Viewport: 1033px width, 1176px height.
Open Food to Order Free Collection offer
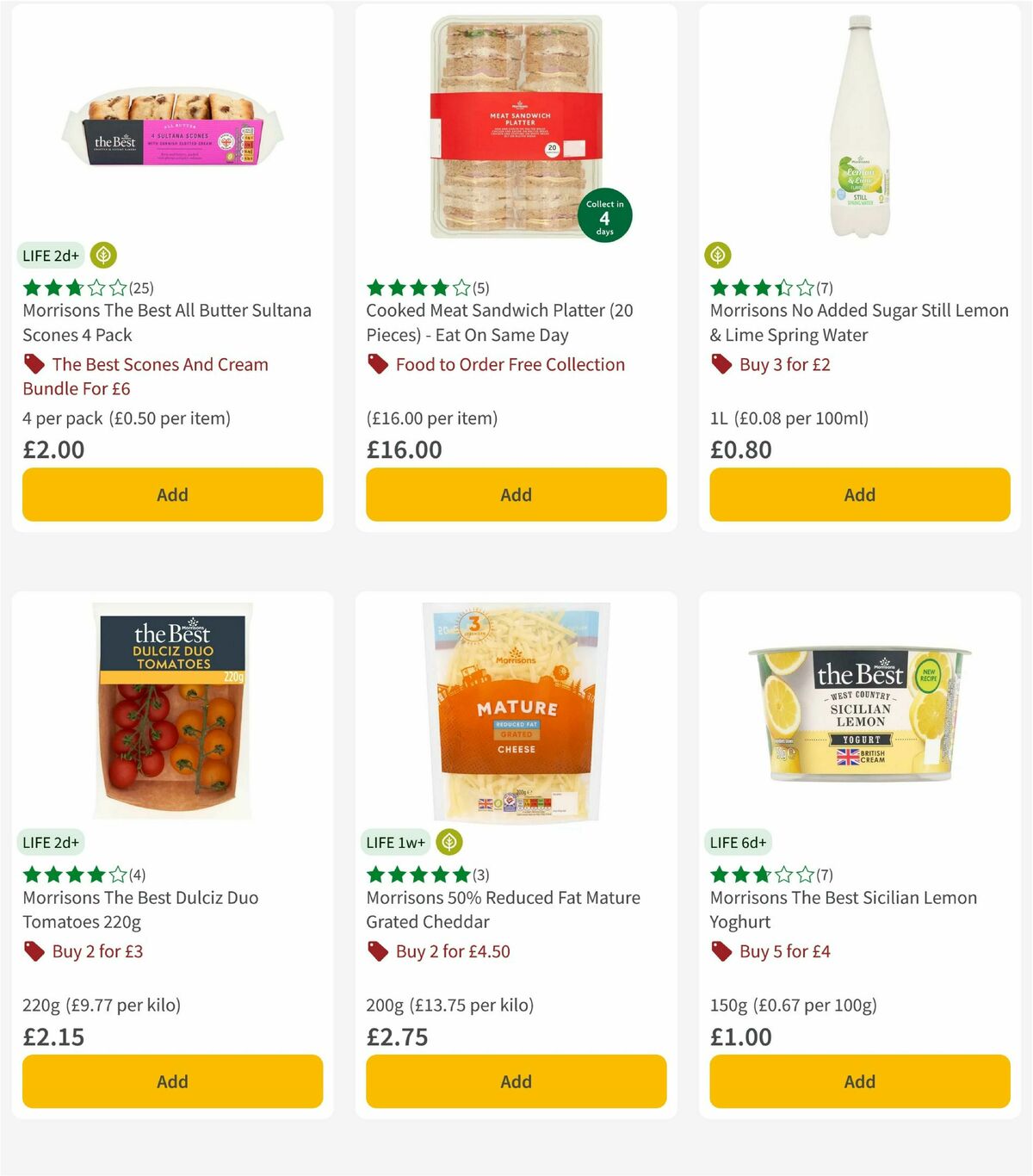pos(510,365)
